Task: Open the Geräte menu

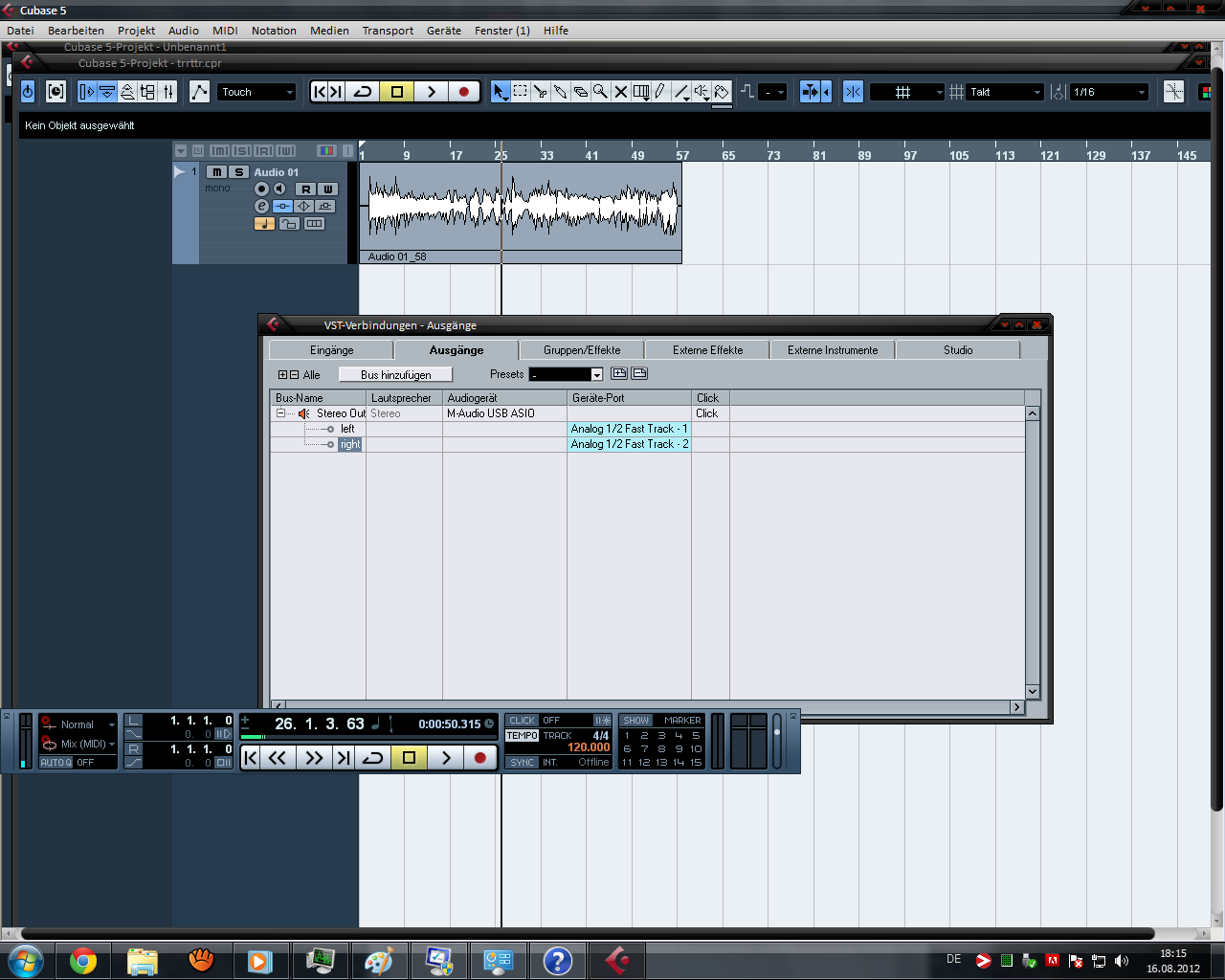Action: tap(444, 31)
